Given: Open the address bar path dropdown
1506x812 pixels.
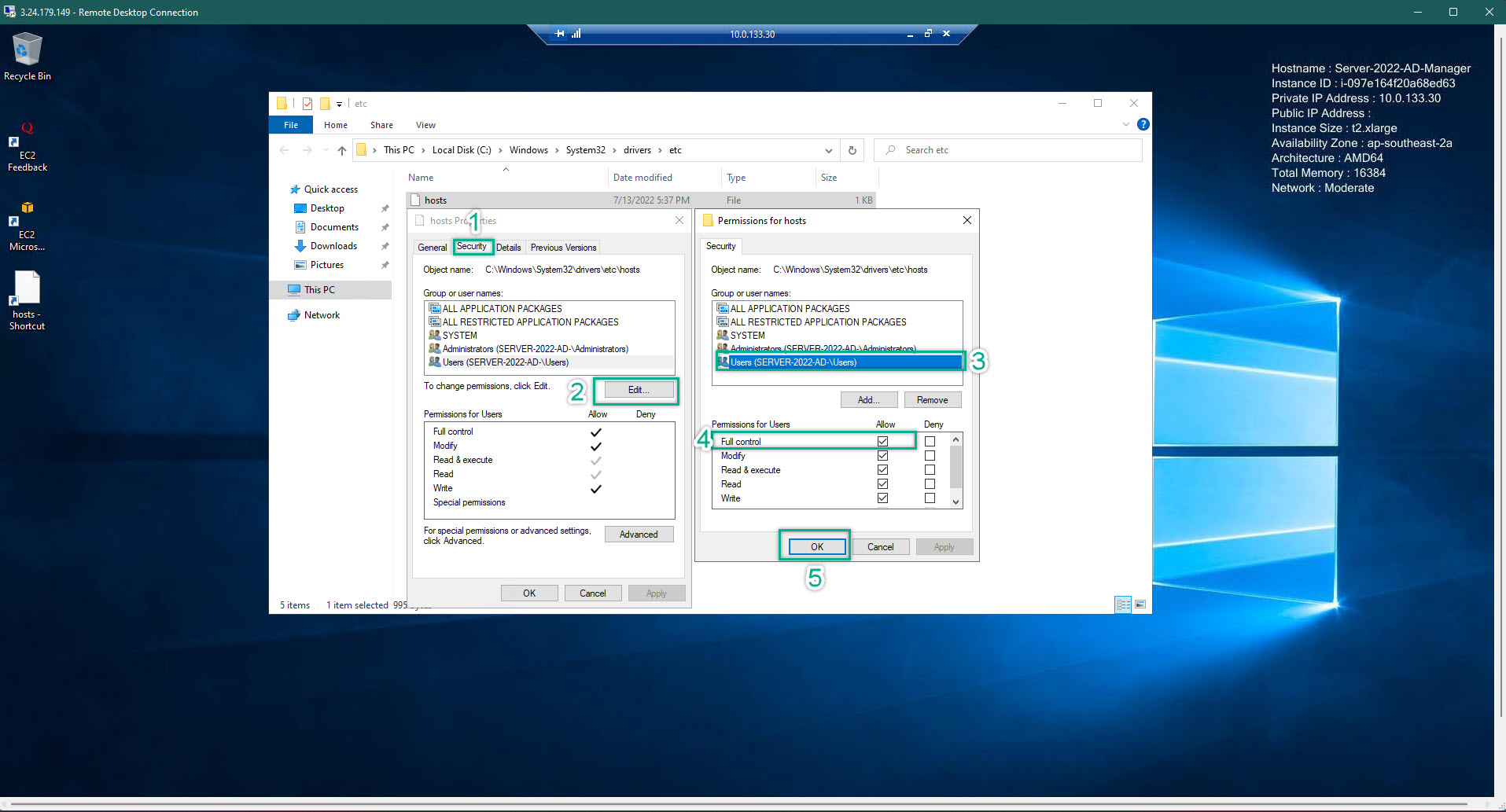Looking at the screenshot, I should [828, 150].
